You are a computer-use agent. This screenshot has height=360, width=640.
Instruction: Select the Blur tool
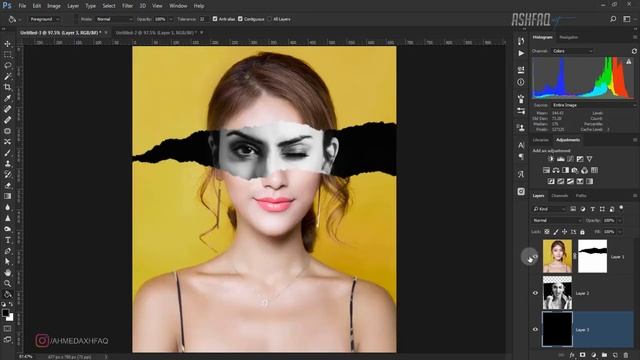(x=7, y=207)
